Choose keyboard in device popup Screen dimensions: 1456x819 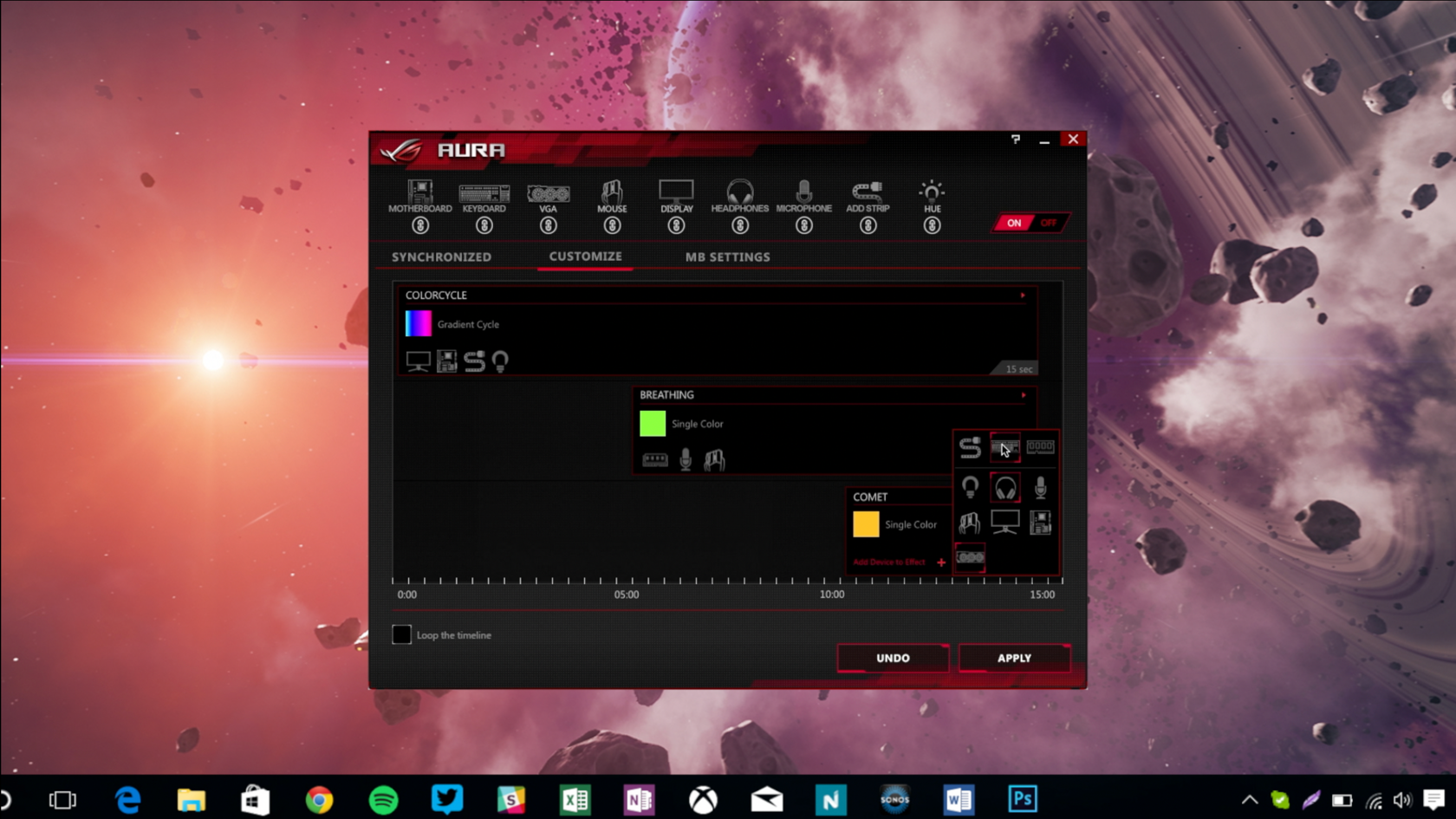[1004, 447]
